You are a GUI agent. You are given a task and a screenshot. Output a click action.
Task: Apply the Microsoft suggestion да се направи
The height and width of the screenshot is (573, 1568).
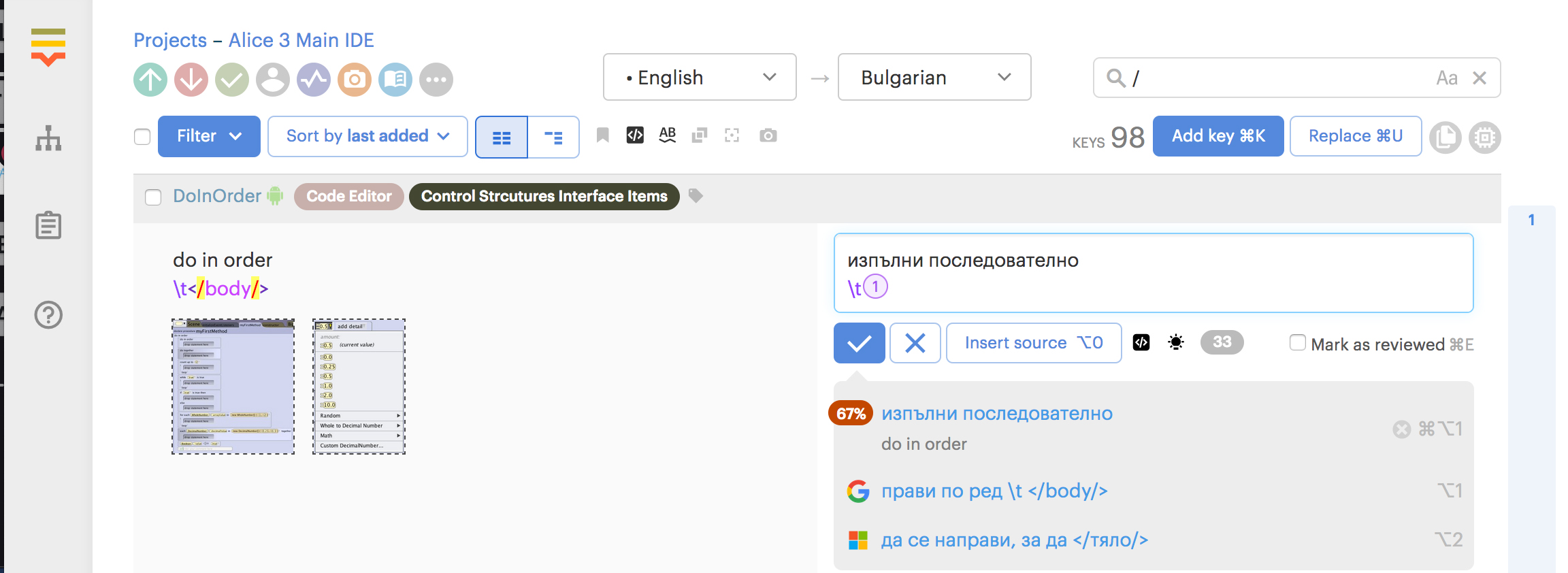[x=1015, y=540]
